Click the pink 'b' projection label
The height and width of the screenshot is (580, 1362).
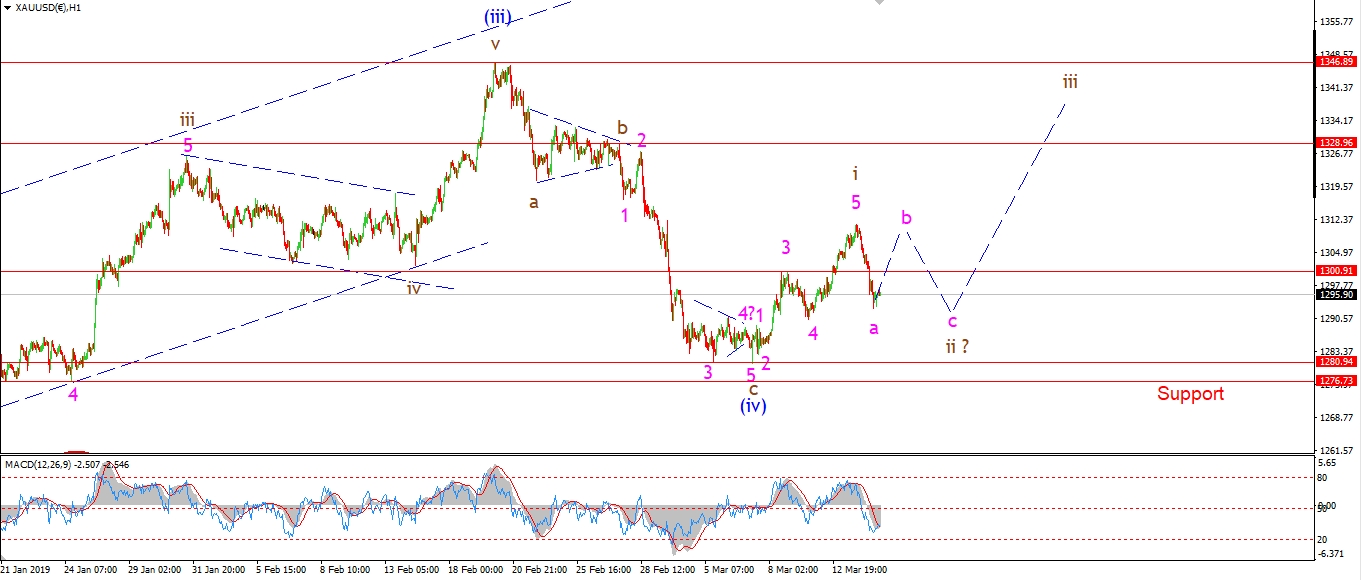(x=906, y=217)
